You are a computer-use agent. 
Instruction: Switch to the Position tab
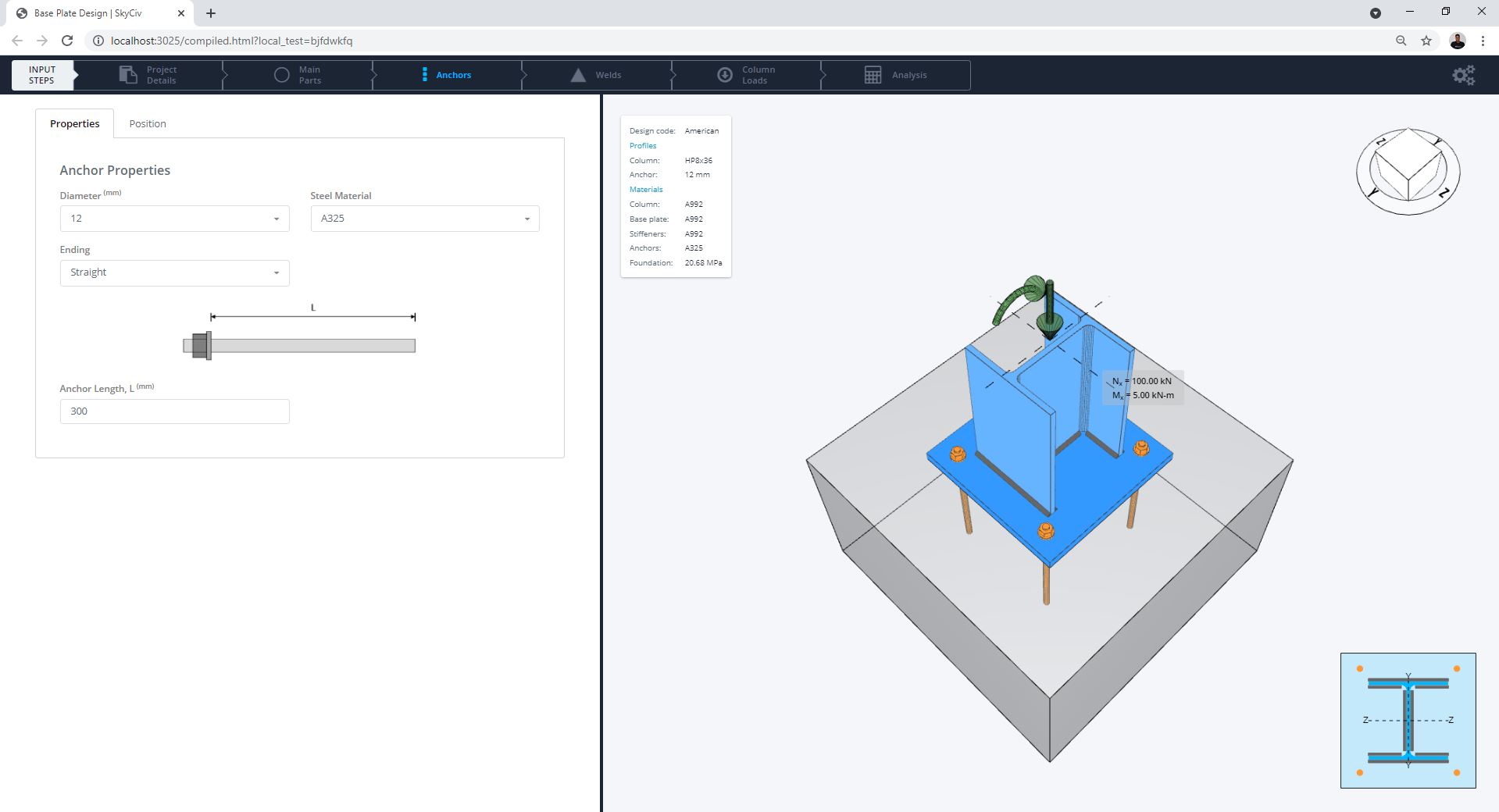pos(148,123)
